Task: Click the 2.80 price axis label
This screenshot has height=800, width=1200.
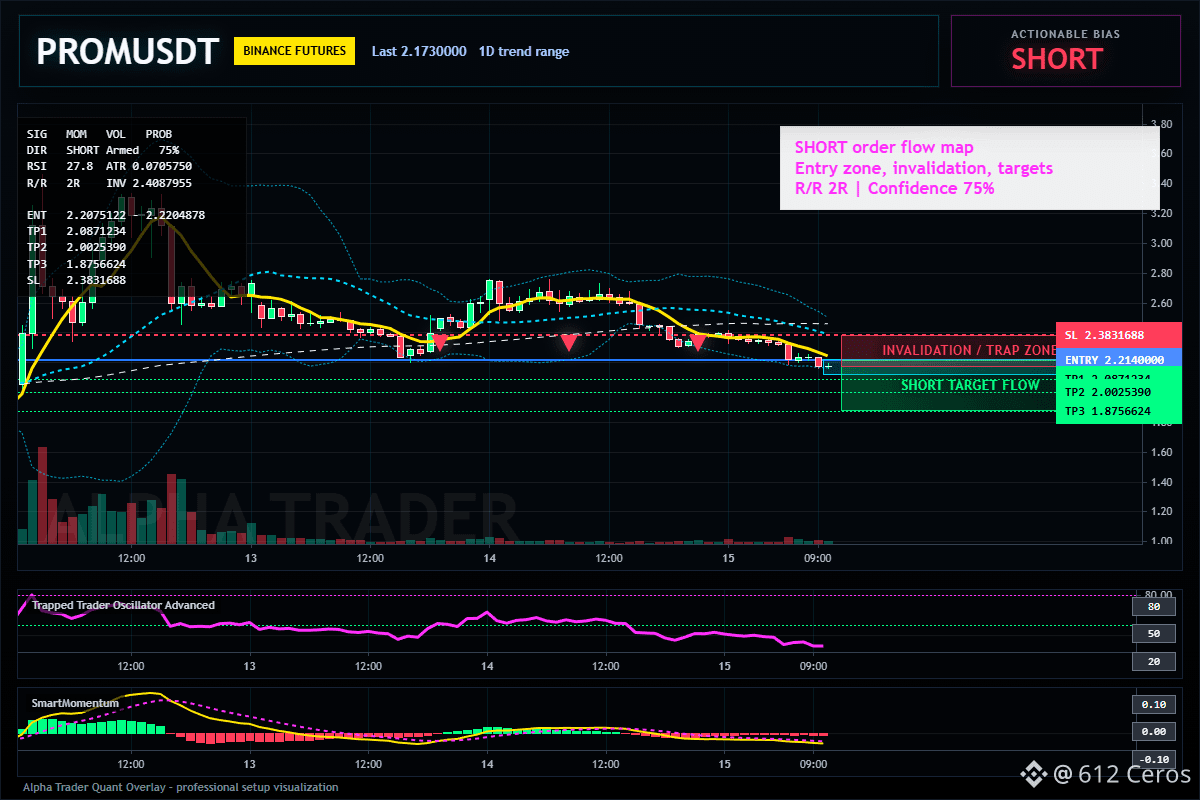Action: (x=1161, y=273)
